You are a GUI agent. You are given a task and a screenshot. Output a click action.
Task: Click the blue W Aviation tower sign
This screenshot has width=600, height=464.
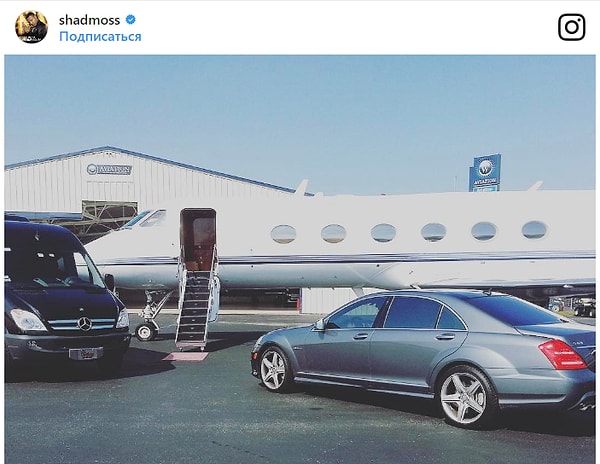tap(485, 173)
